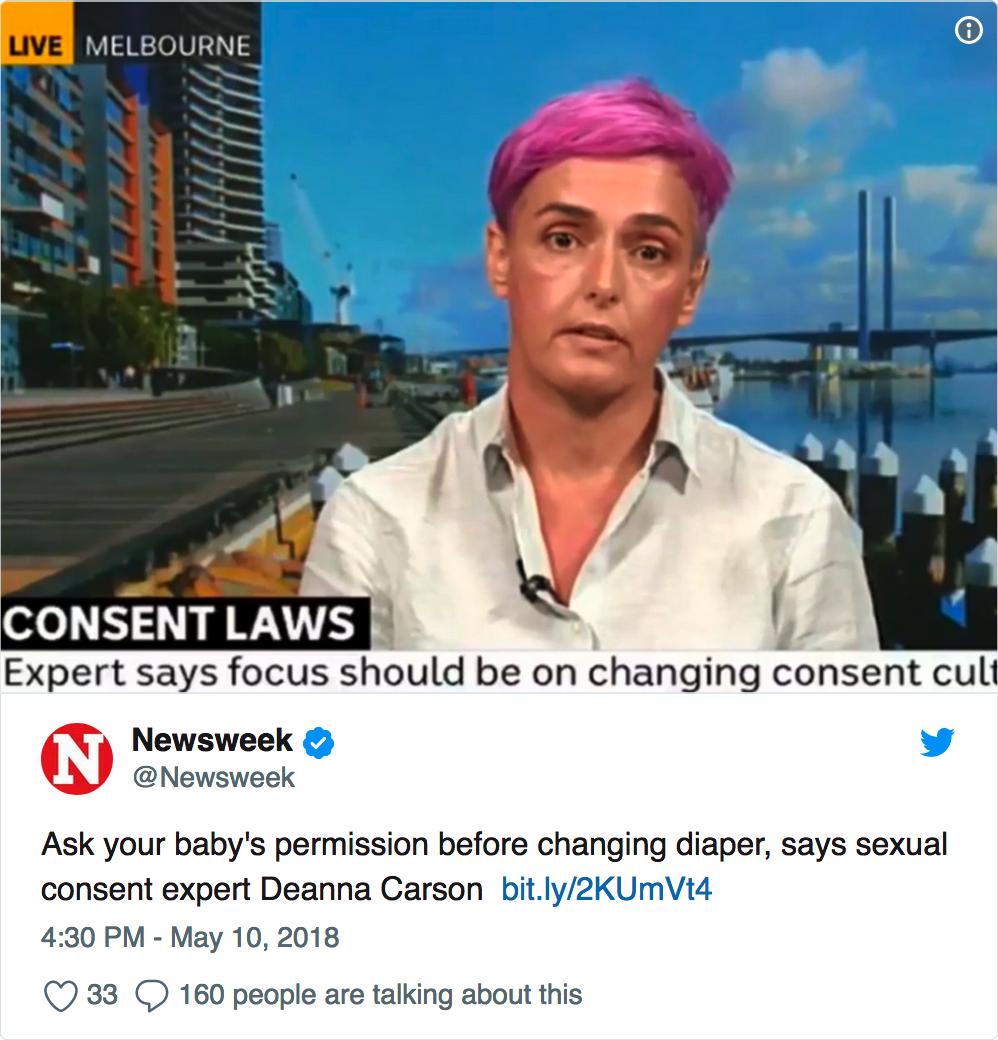Click the LIVE badge on the video
998x1040 pixels.
click(x=36, y=46)
